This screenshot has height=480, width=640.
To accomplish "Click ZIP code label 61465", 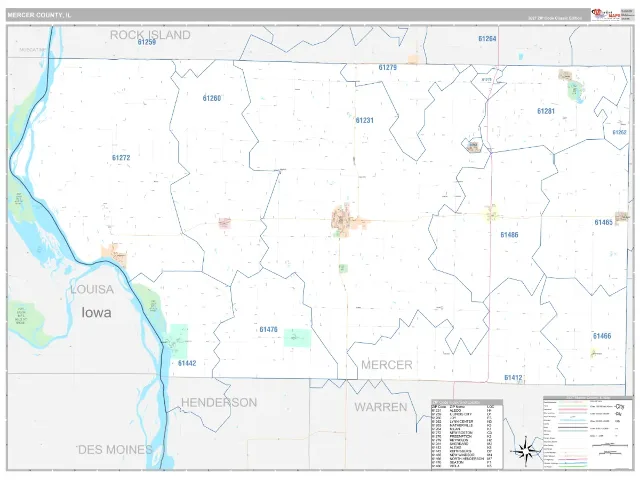I will (604, 222).
